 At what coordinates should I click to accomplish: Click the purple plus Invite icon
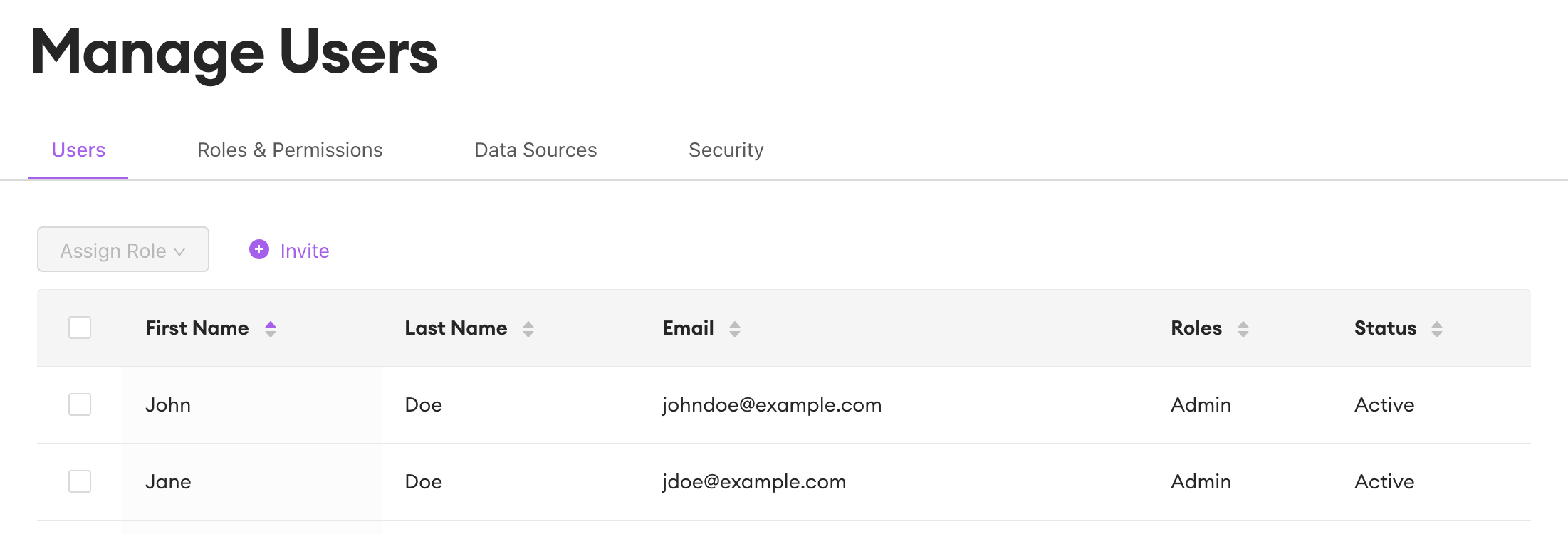pyautogui.click(x=259, y=249)
